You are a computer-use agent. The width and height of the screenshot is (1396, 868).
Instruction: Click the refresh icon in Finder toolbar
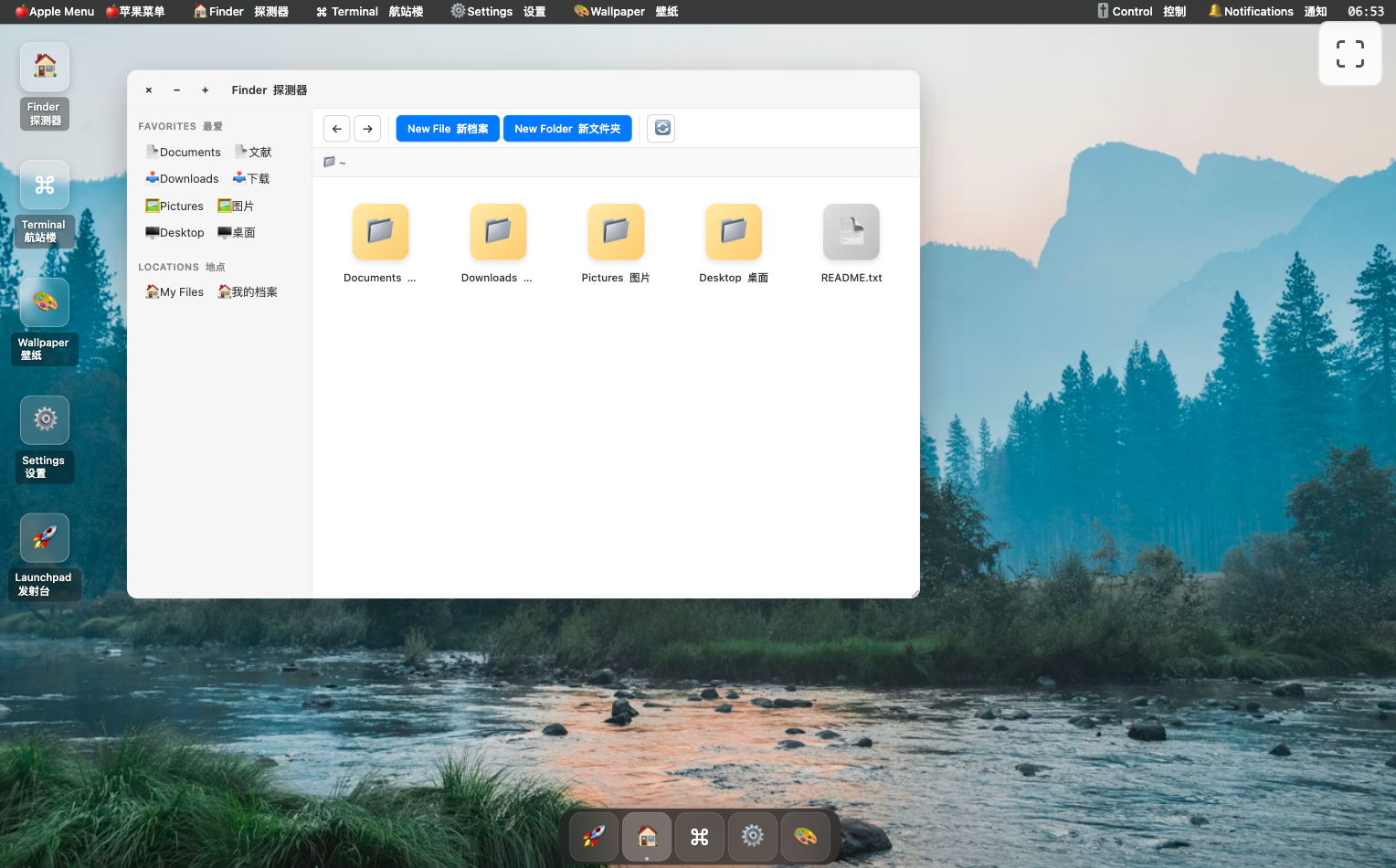661,129
